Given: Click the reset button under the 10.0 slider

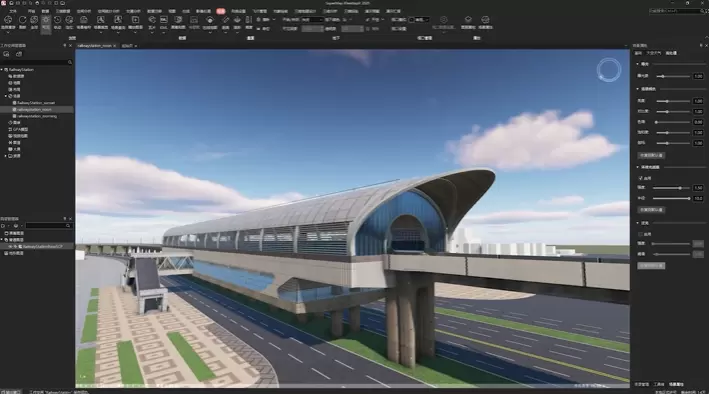Looking at the screenshot, I should [x=651, y=210].
